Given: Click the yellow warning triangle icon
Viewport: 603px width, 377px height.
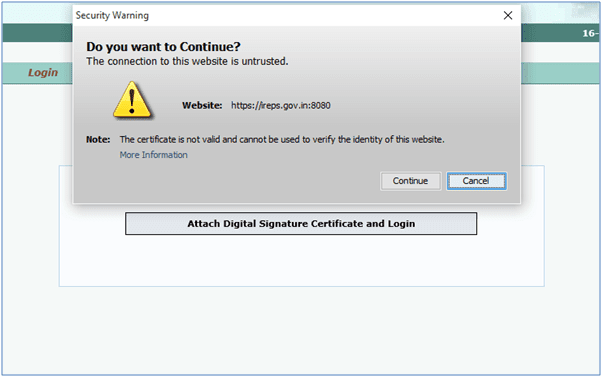Looking at the screenshot, I should pos(132,100).
